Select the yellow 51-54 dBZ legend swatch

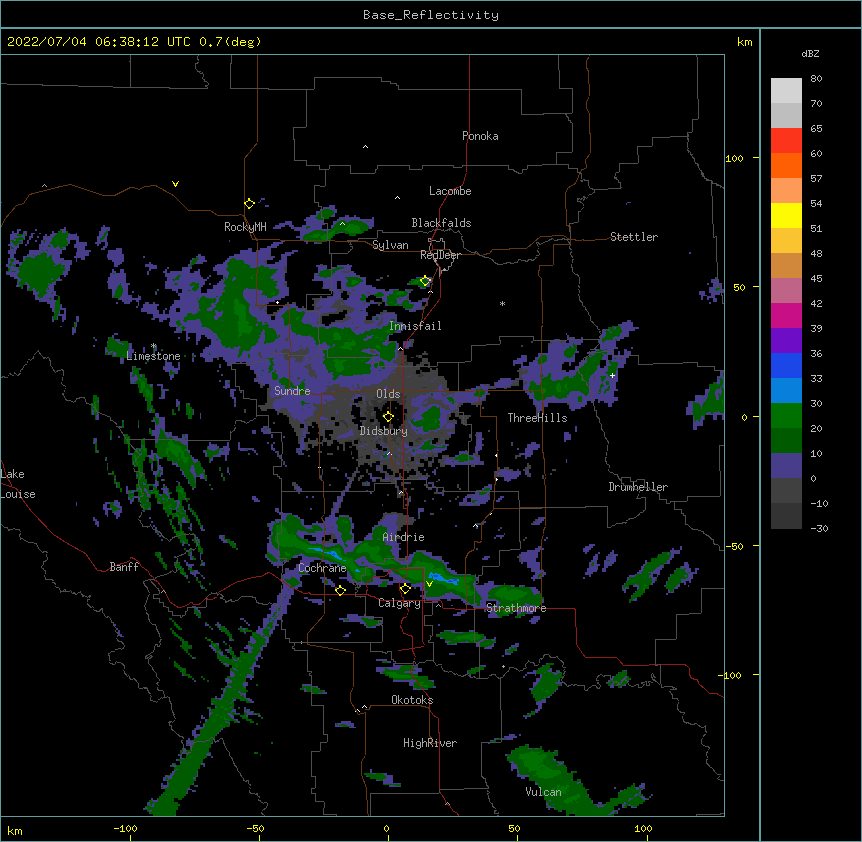(786, 215)
